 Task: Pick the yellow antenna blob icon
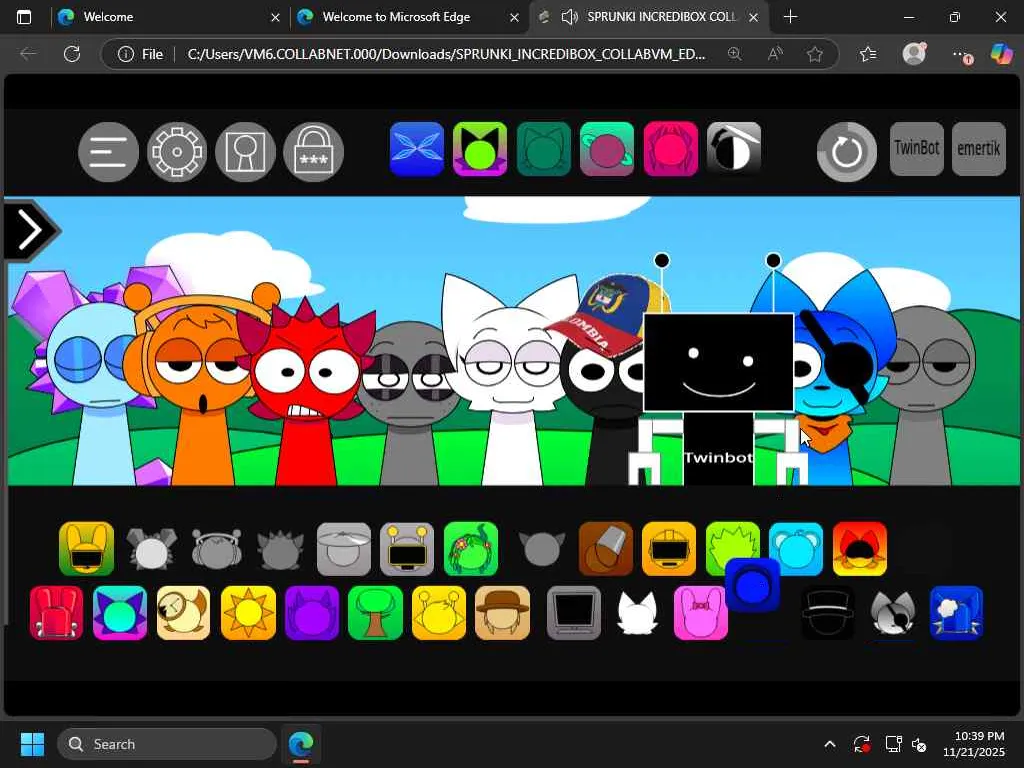tap(439, 613)
